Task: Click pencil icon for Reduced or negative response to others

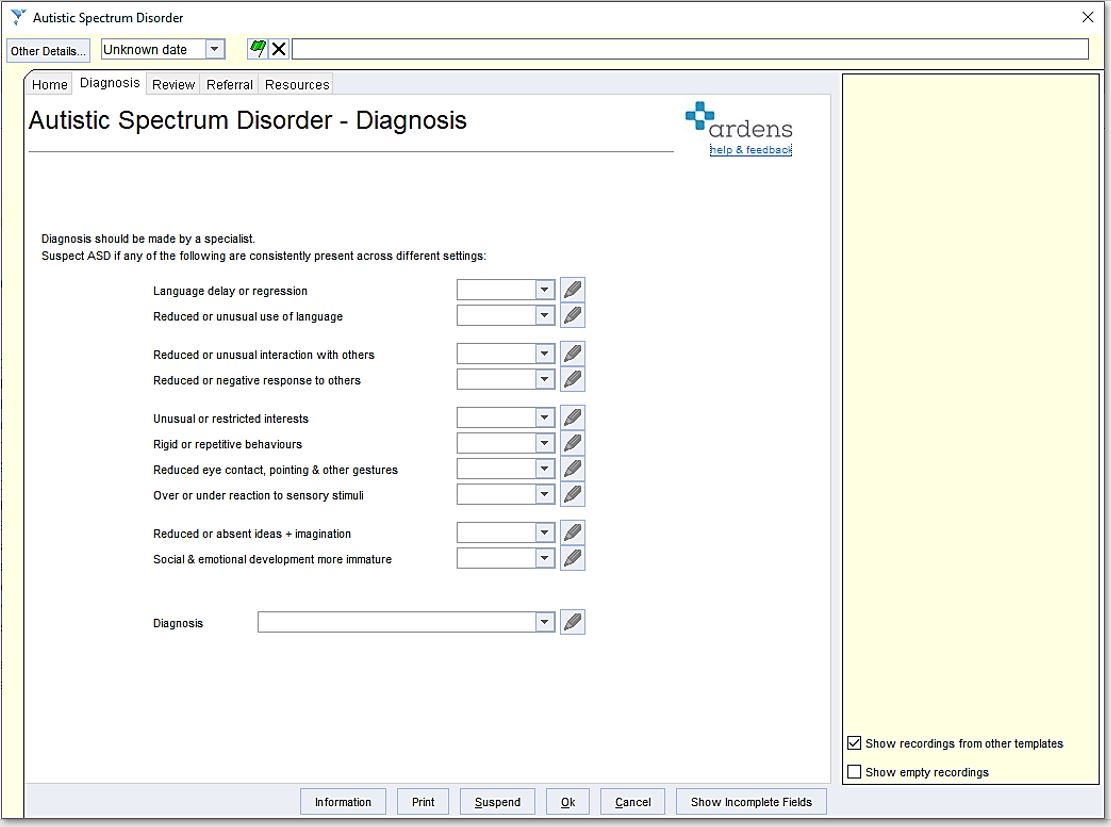Action: 573,379
